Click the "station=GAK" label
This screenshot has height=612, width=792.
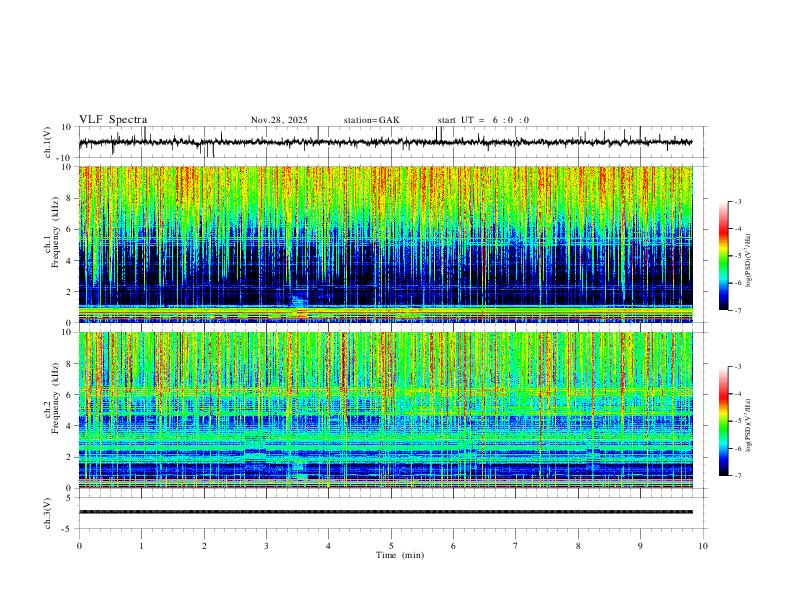point(371,120)
